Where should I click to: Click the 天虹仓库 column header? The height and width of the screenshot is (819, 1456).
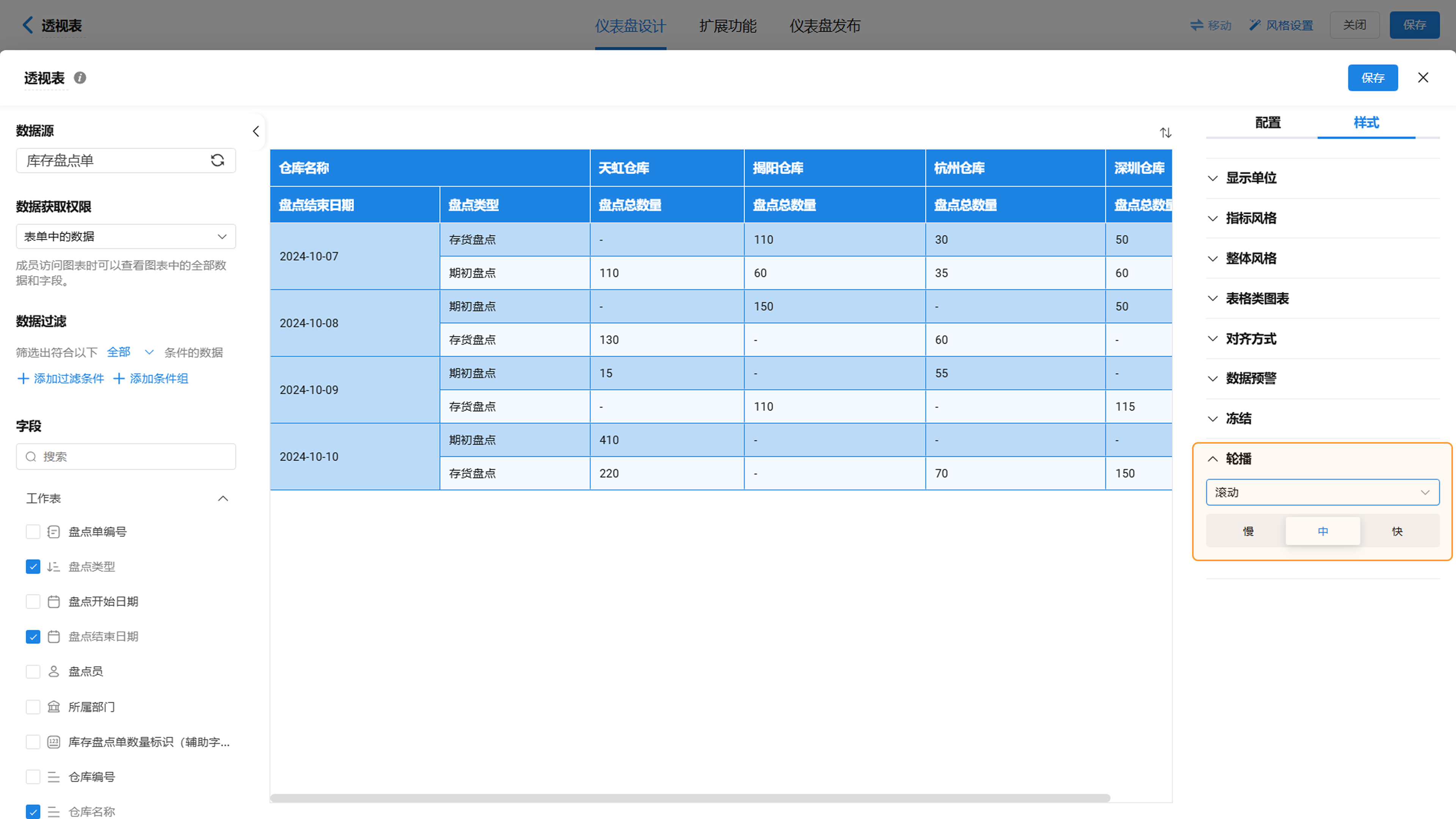[667, 168]
